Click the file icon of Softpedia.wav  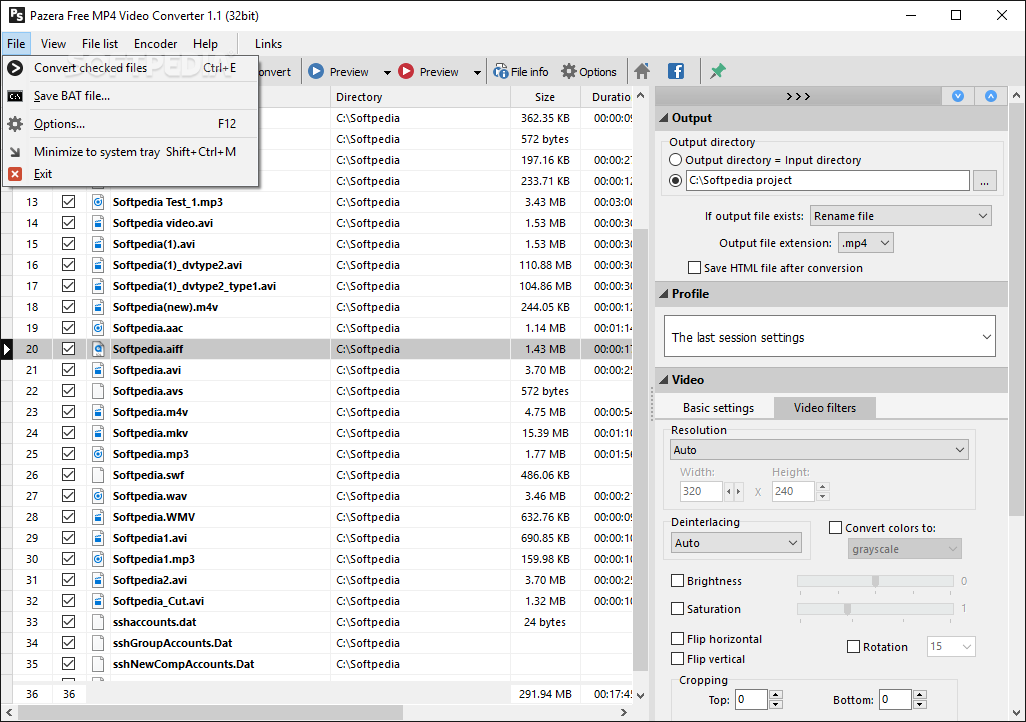[98, 496]
